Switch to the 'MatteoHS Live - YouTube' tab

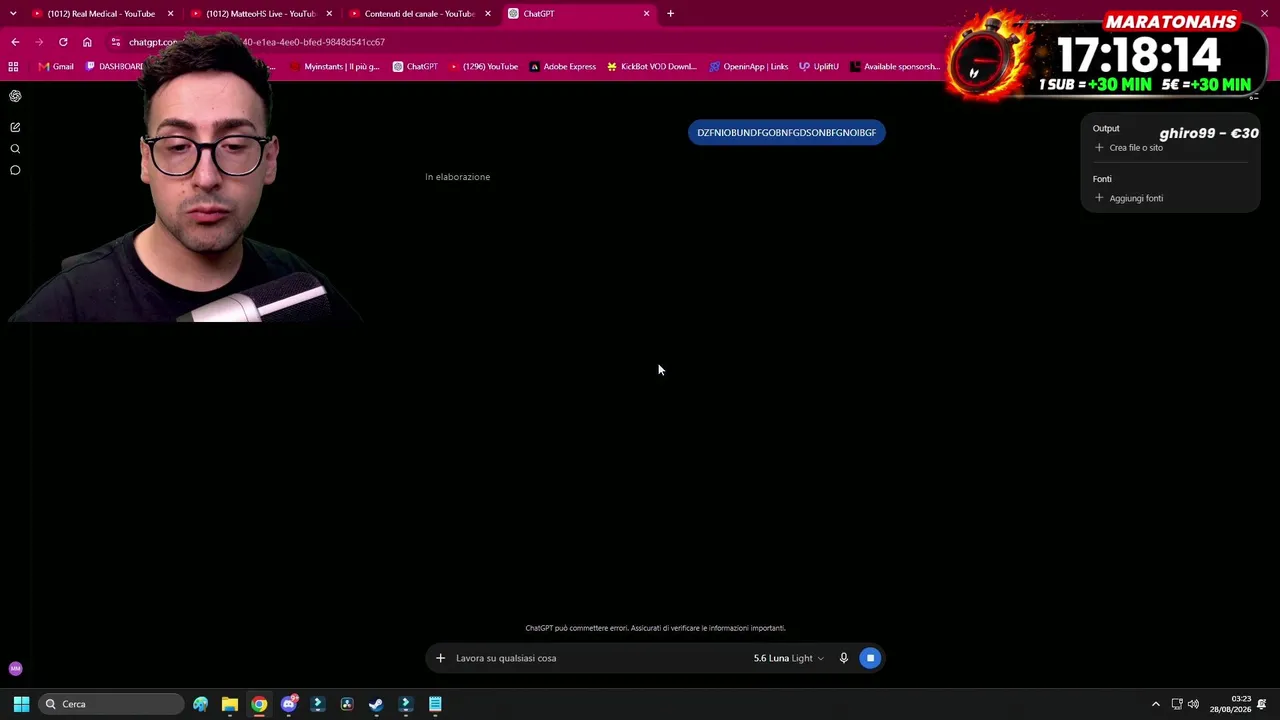260,14
